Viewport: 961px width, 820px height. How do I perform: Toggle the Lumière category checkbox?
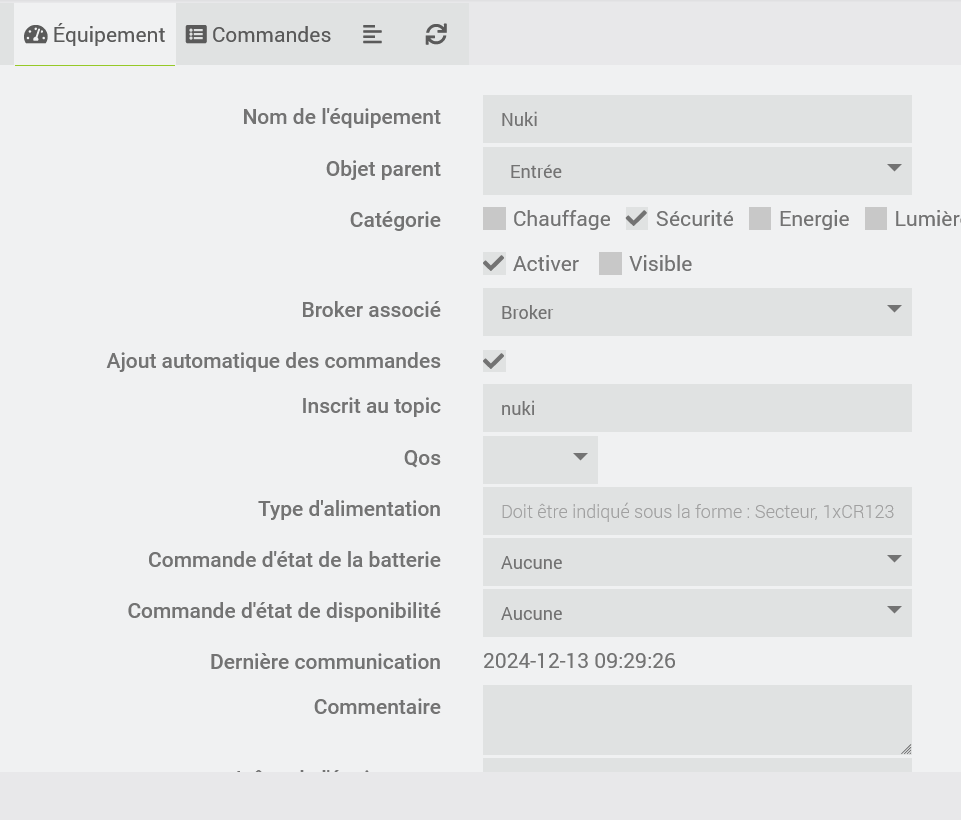tap(876, 219)
